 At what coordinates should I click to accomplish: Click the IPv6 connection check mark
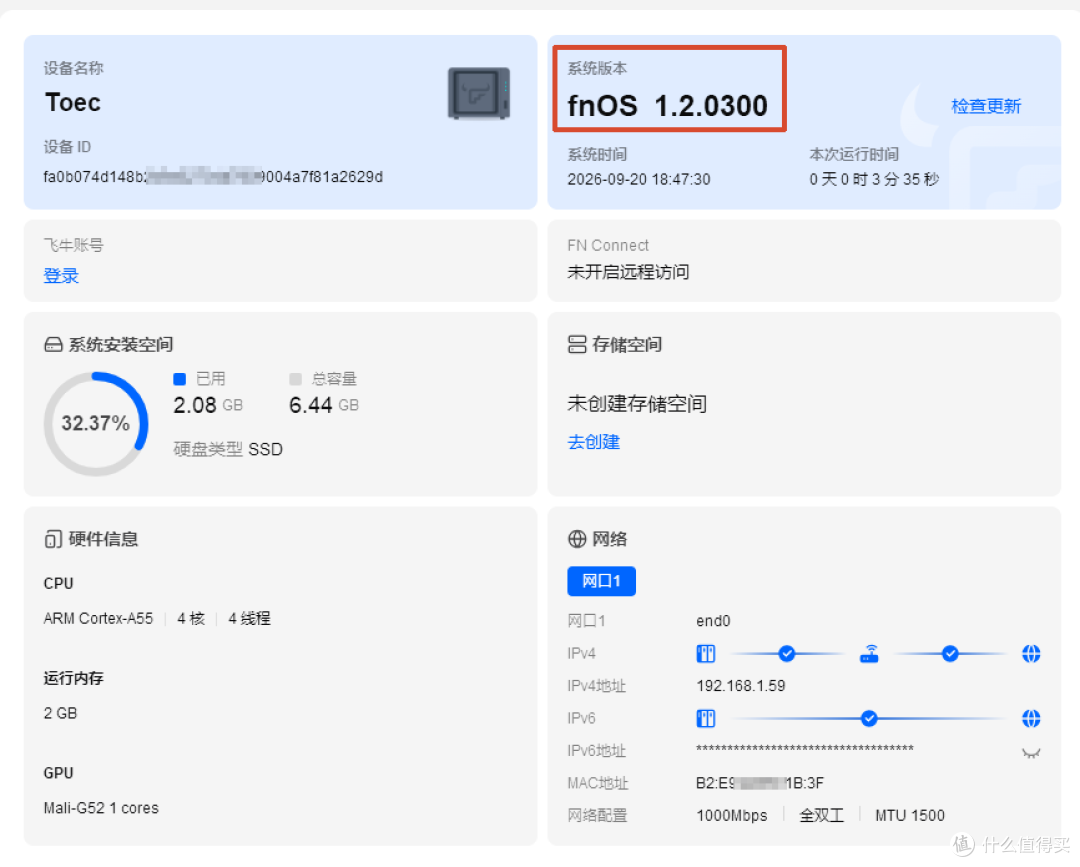click(869, 719)
